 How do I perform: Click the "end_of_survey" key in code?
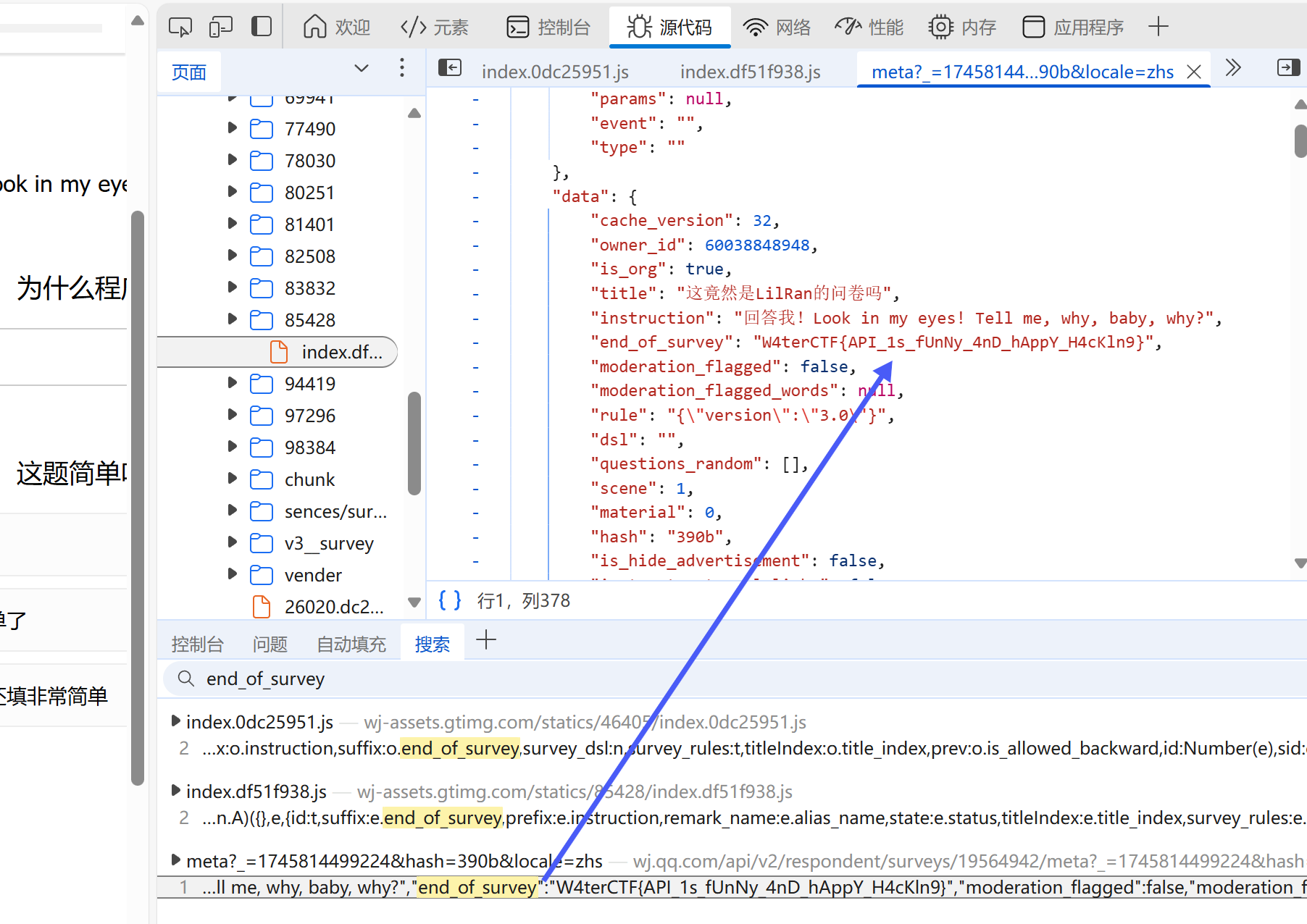tap(661, 342)
